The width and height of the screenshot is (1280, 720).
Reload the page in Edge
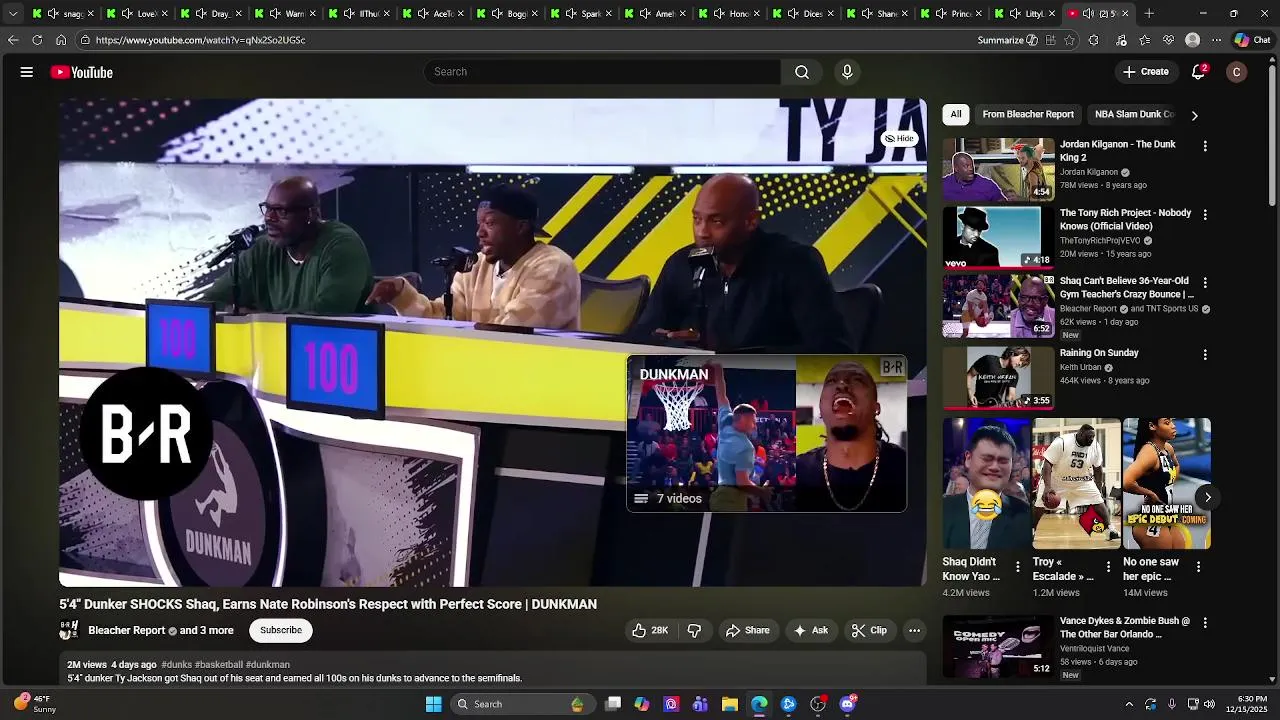[x=37, y=40]
